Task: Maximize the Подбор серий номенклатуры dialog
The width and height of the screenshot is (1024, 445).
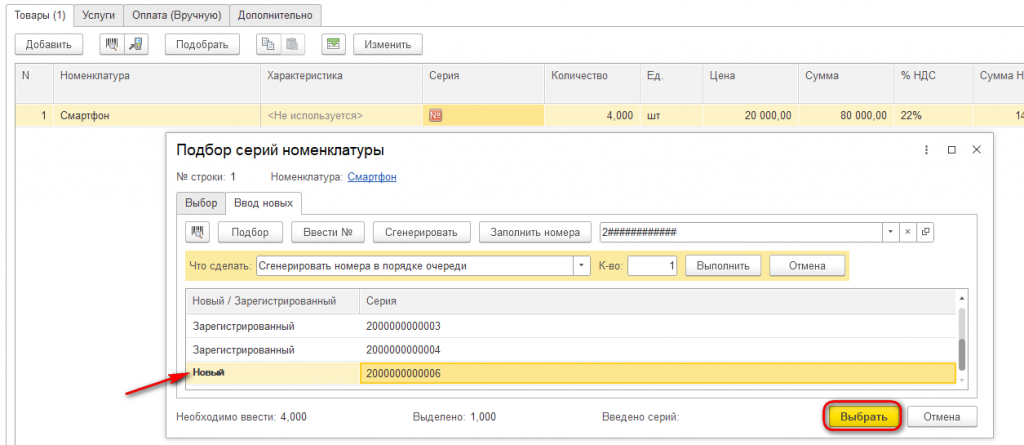Action: (x=952, y=150)
